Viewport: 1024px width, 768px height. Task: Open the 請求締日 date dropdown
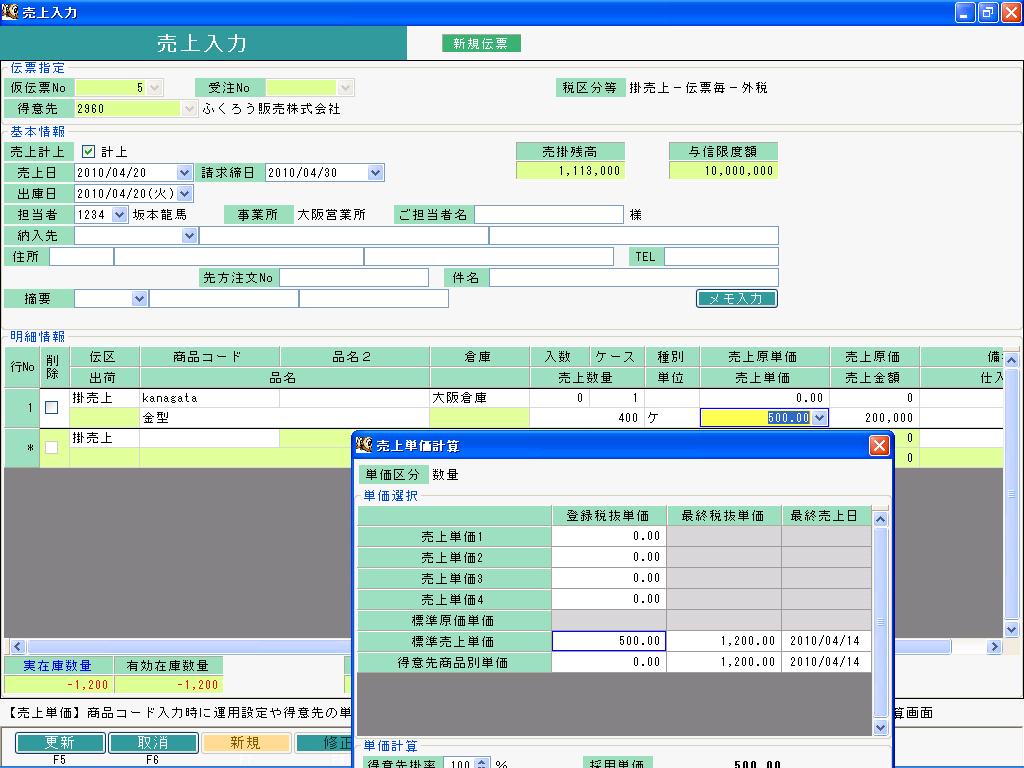[x=375, y=172]
